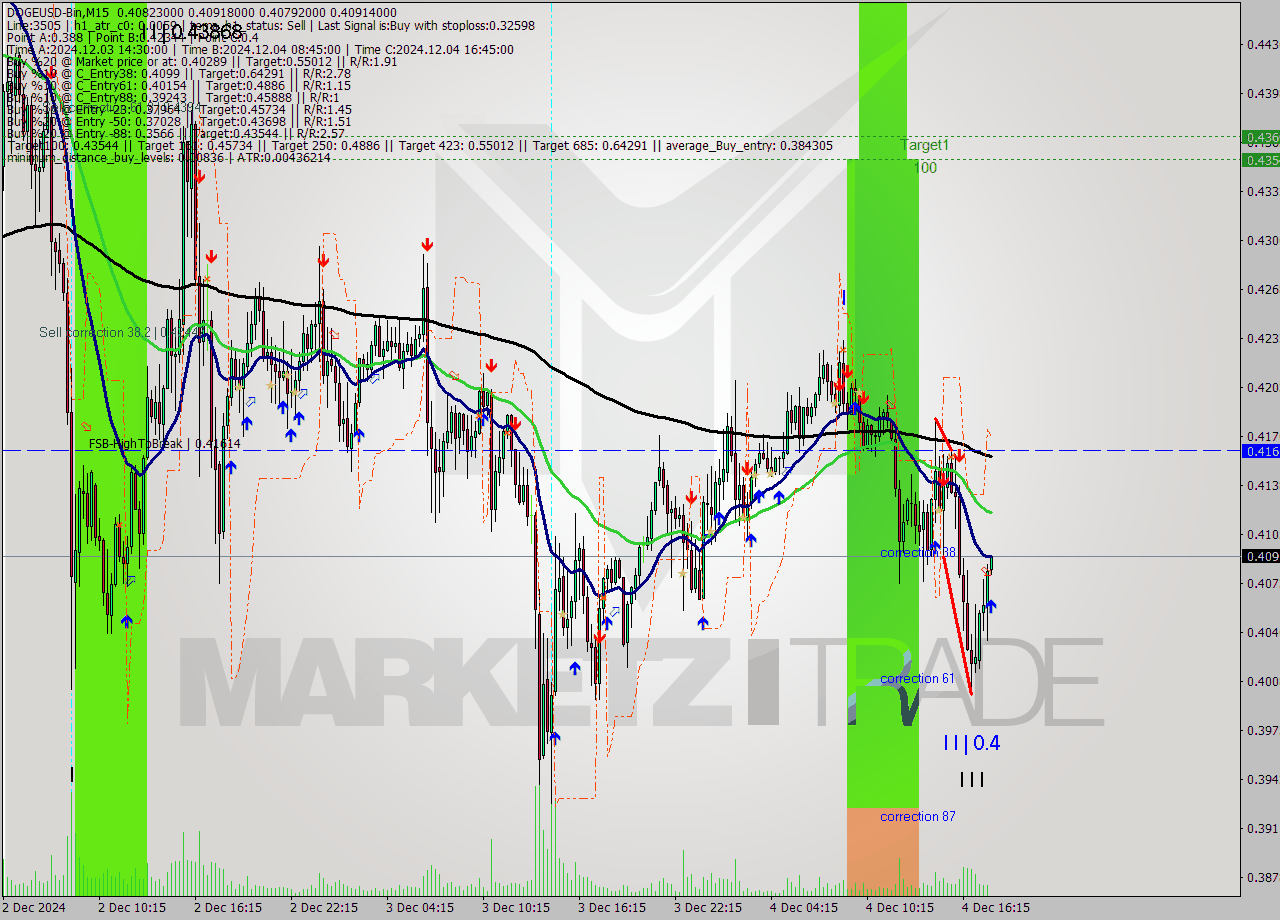The image size is (1280, 920).
Task: Select the 'Target 423: 0.55012' text
Action: click(460, 145)
